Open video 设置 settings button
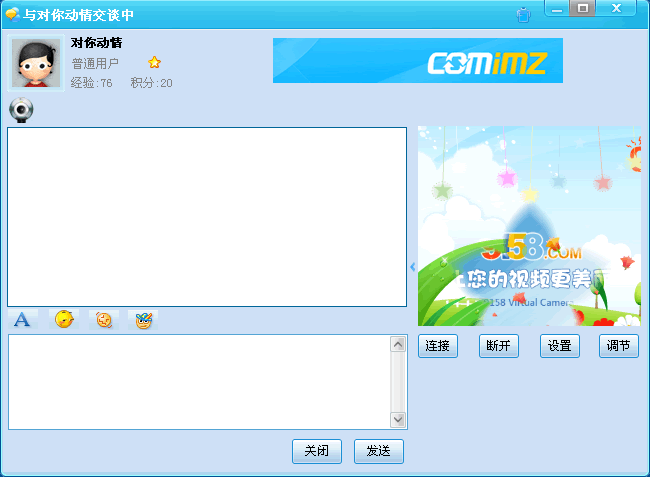Screen dimensions: 650x478 click(x=560, y=346)
